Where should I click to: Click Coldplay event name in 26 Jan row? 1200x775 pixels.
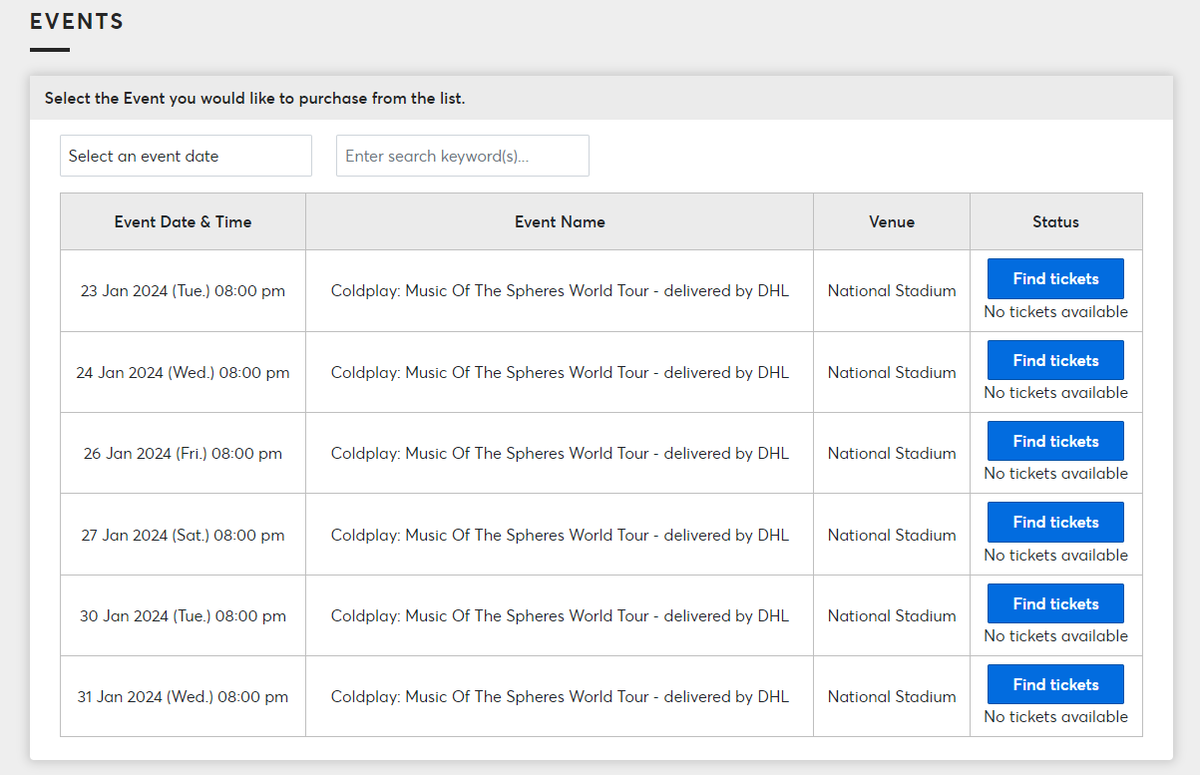(560, 453)
